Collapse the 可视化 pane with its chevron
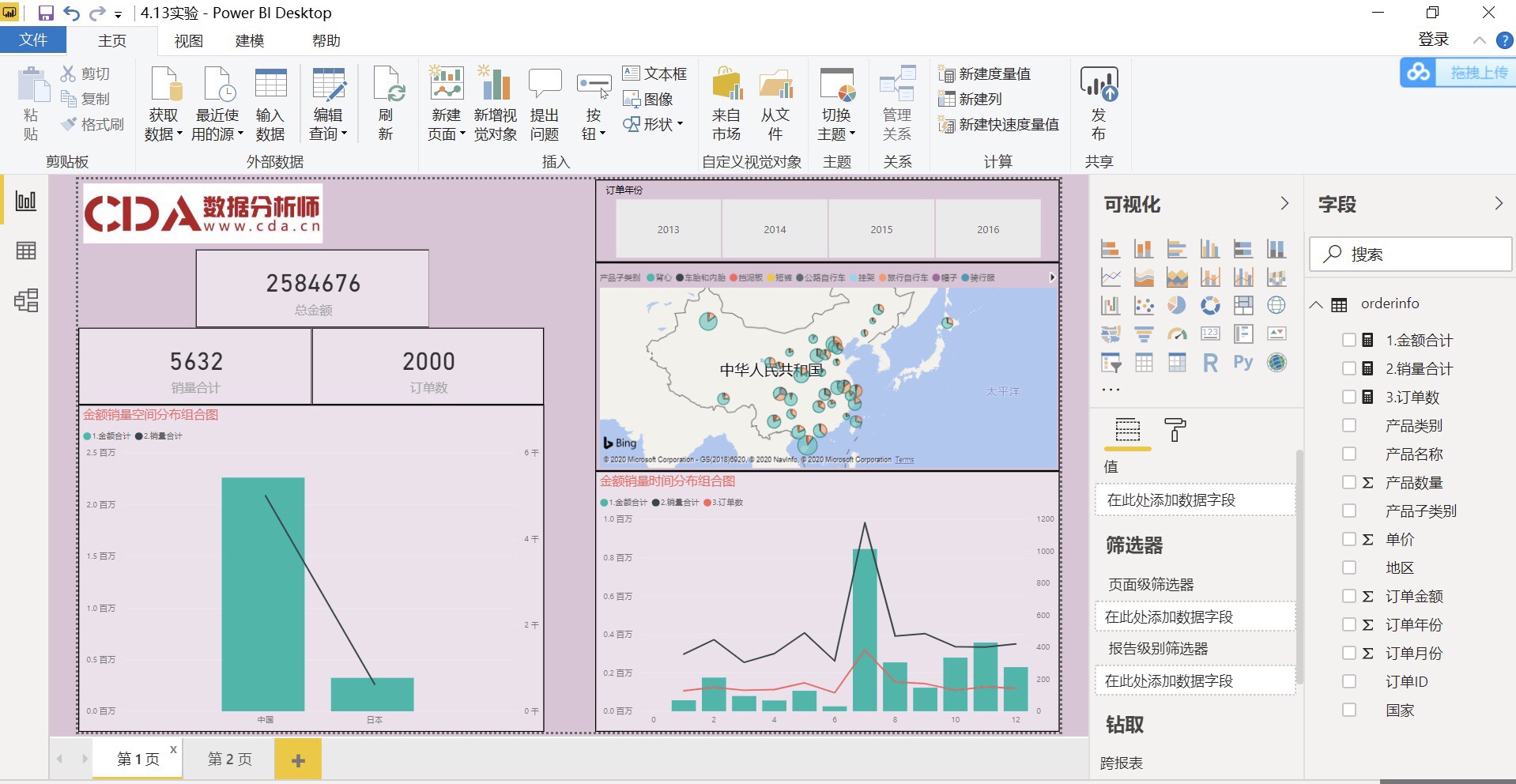 pyautogui.click(x=1284, y=204)
